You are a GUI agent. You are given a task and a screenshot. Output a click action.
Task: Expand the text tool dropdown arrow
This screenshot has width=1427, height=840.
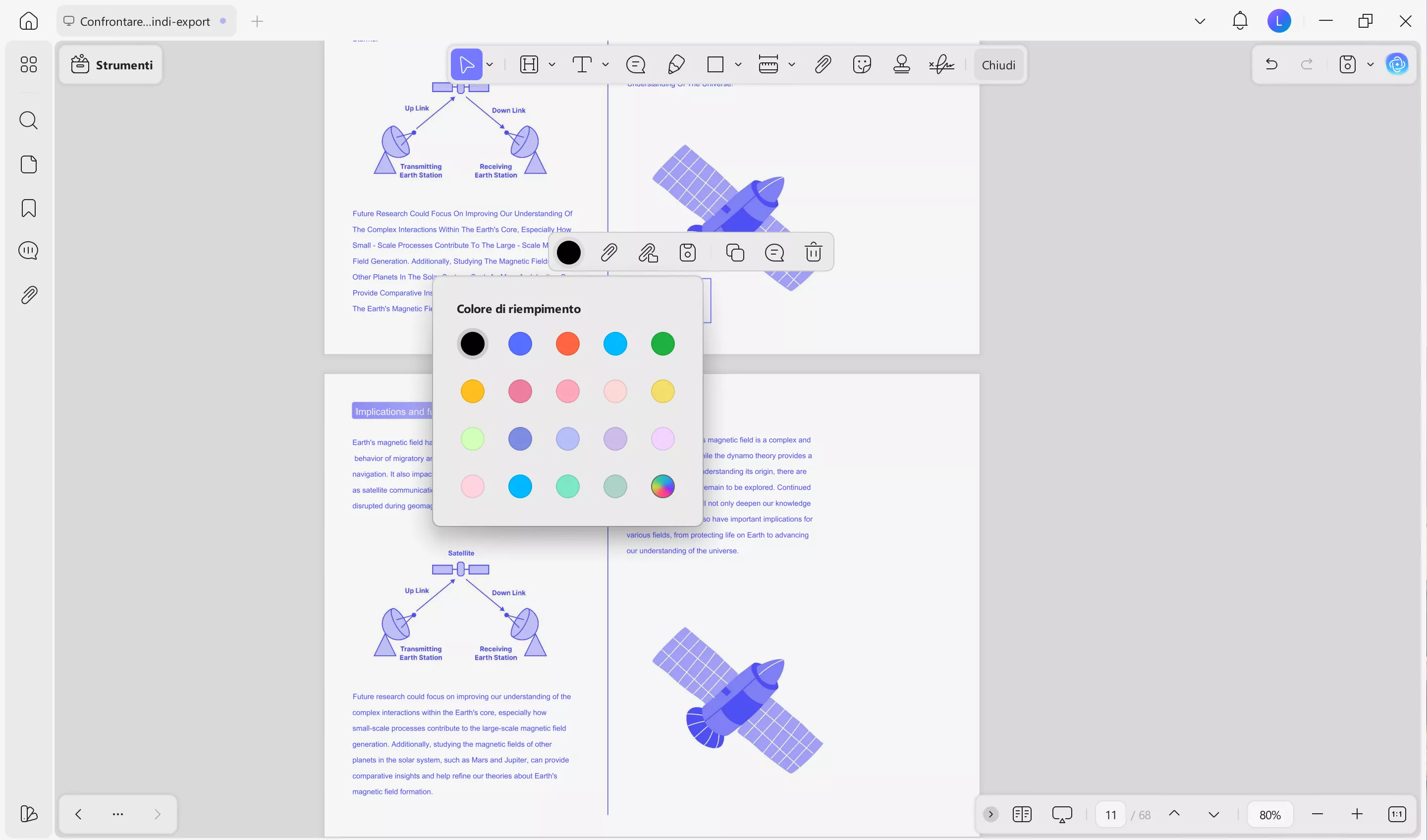pos(605,64)
